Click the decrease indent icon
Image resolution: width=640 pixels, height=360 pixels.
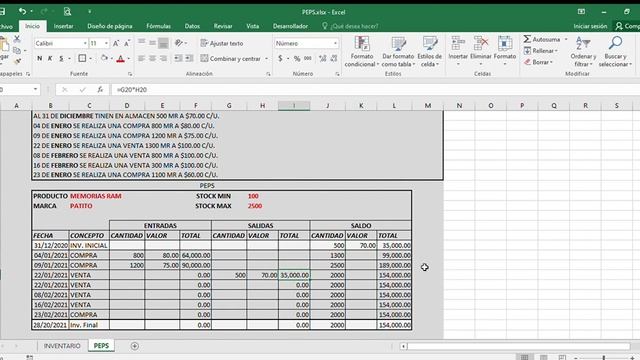178,58
